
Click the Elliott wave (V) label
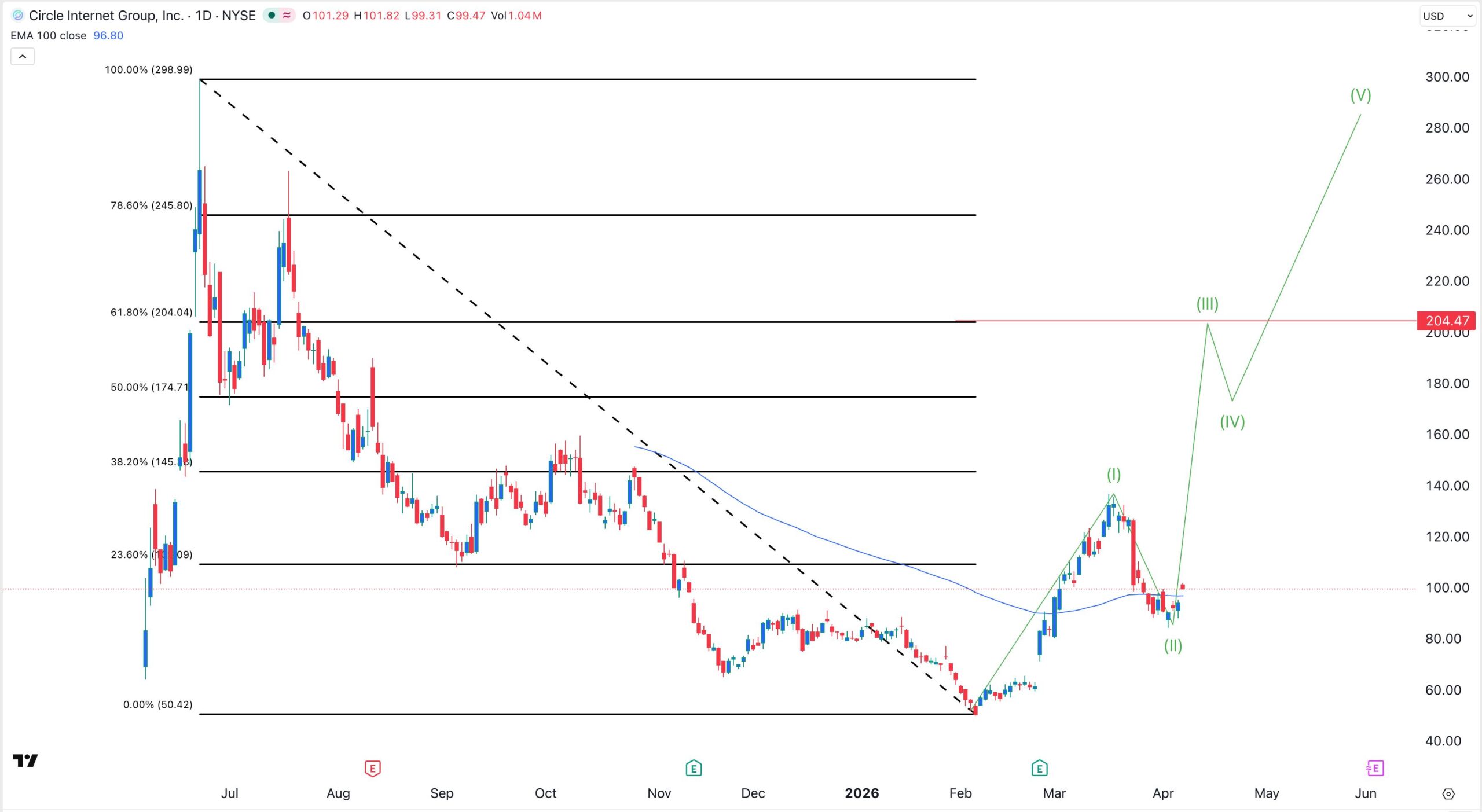pos(1360,95)
